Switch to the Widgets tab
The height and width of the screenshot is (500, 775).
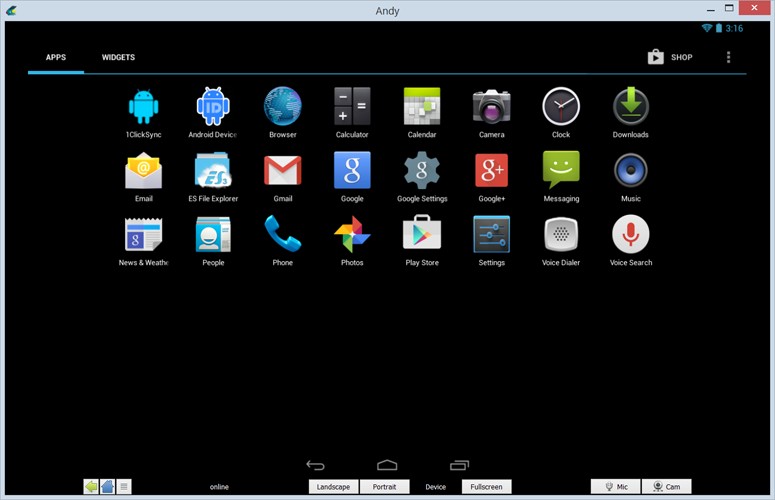pos(118,57)
